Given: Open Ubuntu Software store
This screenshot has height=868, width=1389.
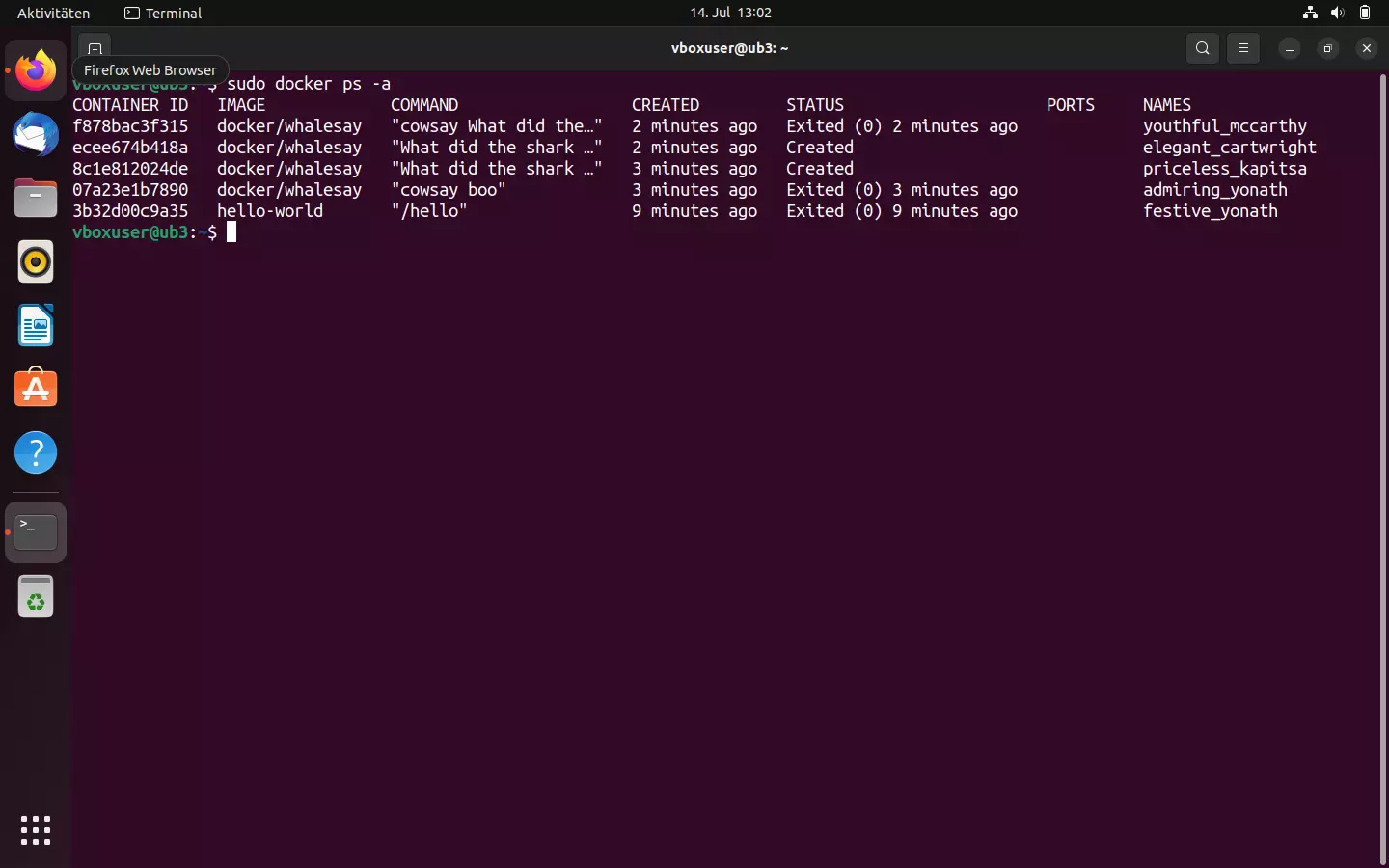Looking at the screenshot, I should (x=36, y=390).
